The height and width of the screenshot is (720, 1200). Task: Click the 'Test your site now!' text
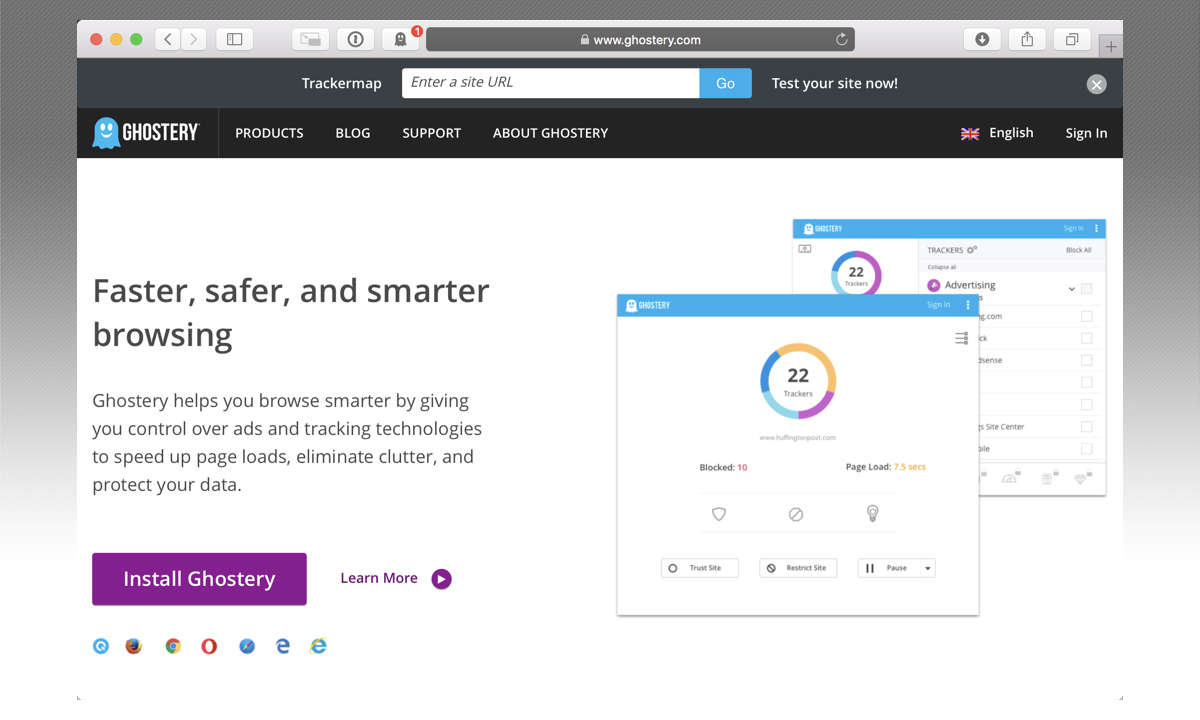(835, 84)
